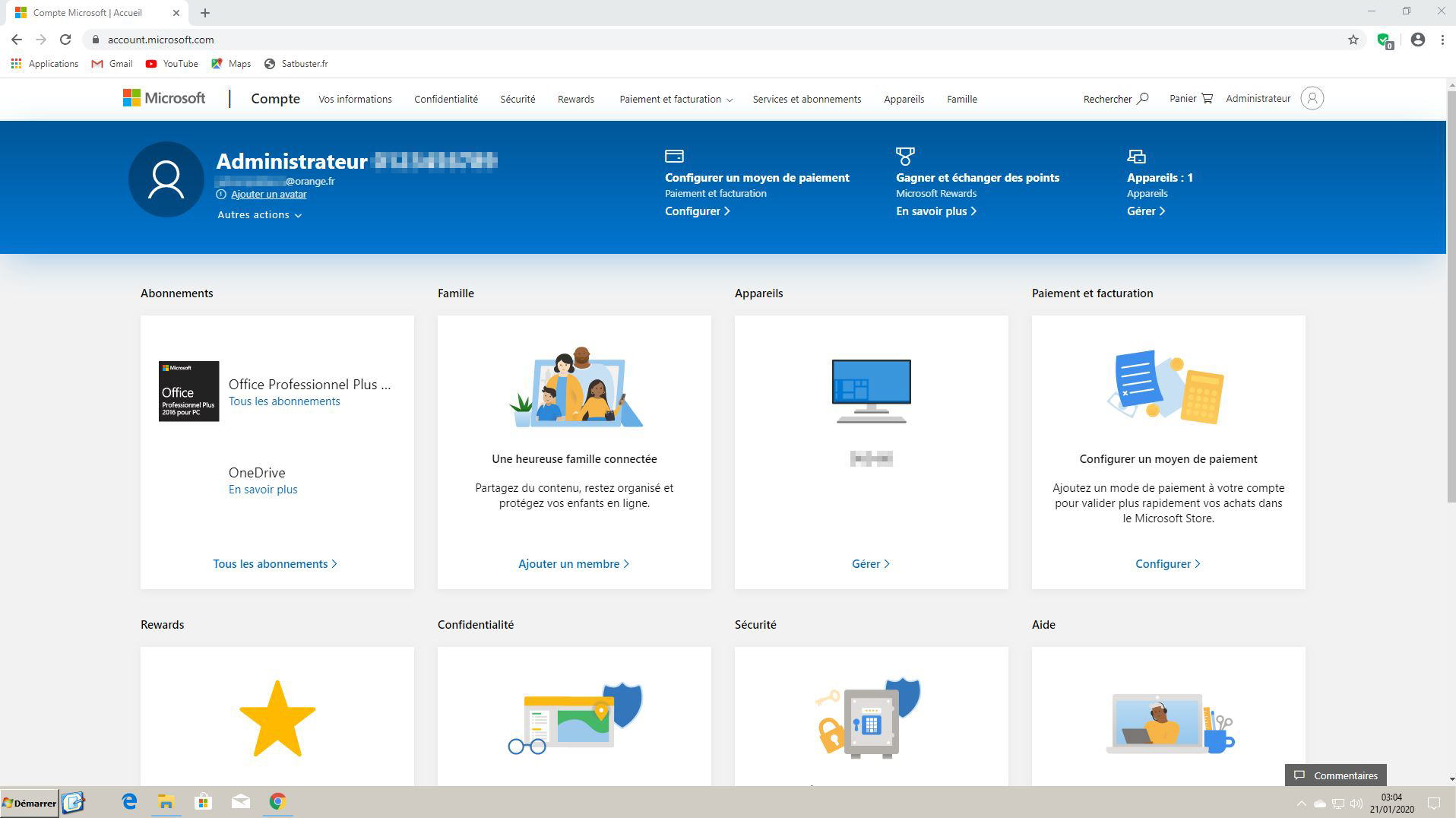This screenshot has width=1456, height=818.
Task: Open Appareils nav item
Action: click(x=904, y=100)
